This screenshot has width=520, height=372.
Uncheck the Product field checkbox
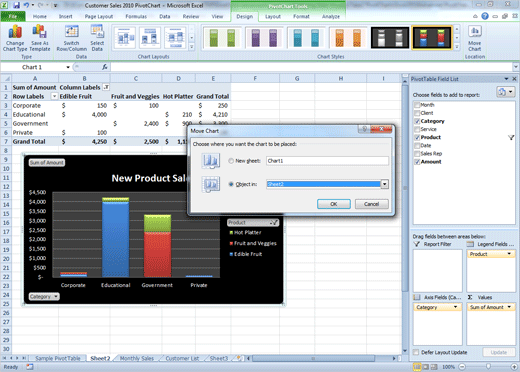pyautogui.click(x=417, y=137)
